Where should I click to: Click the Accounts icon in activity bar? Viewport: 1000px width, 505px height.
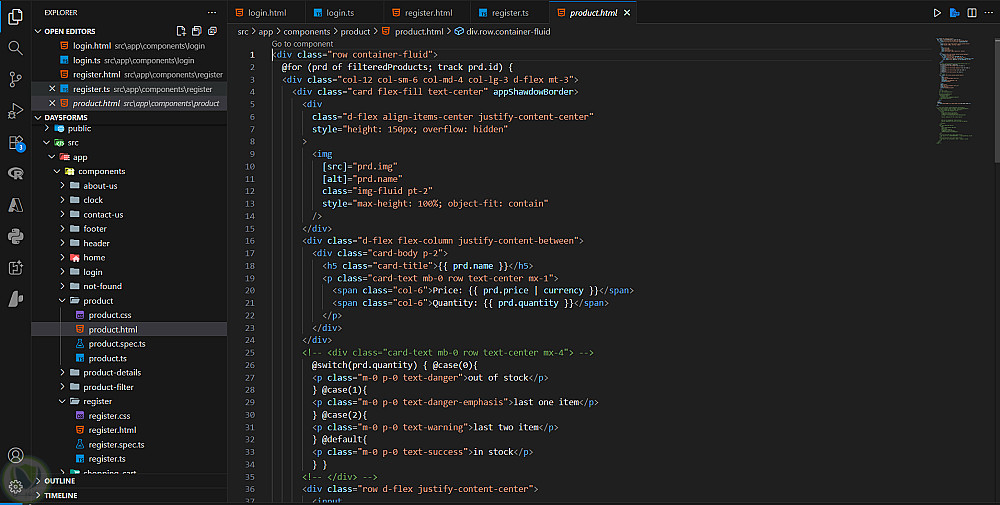tap(15, 456)
